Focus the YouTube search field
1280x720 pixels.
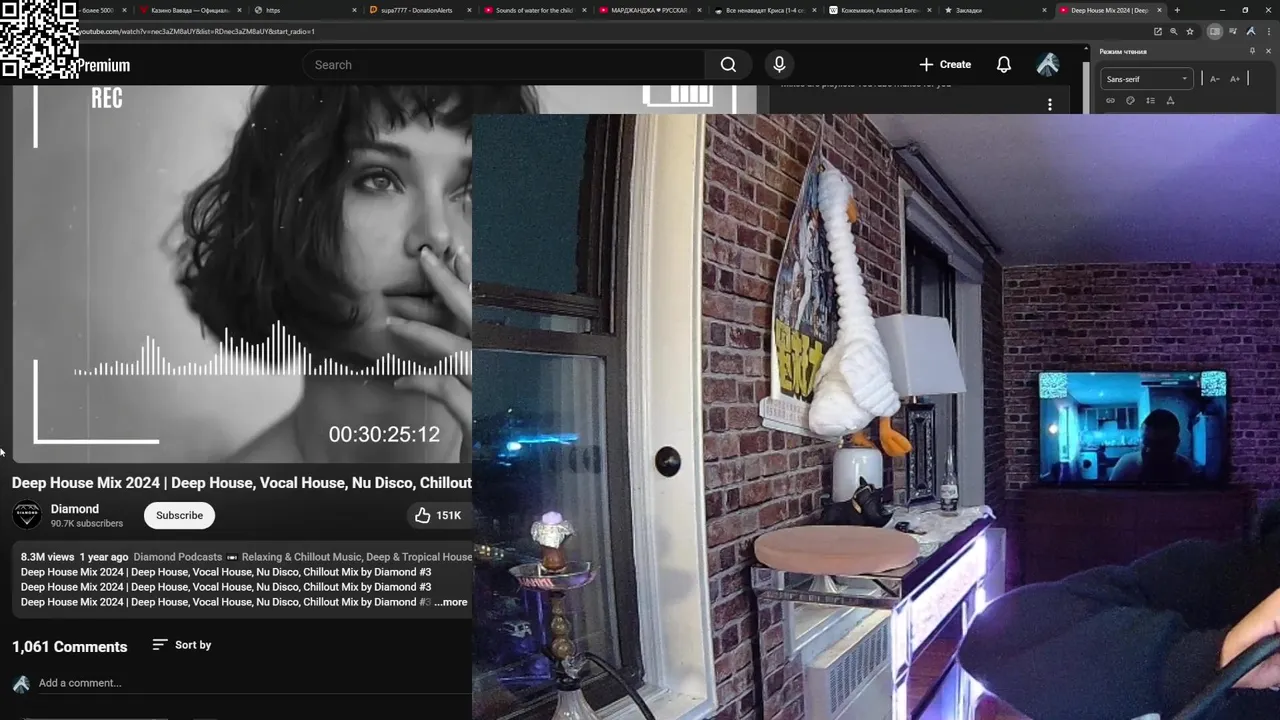[505, 65]
